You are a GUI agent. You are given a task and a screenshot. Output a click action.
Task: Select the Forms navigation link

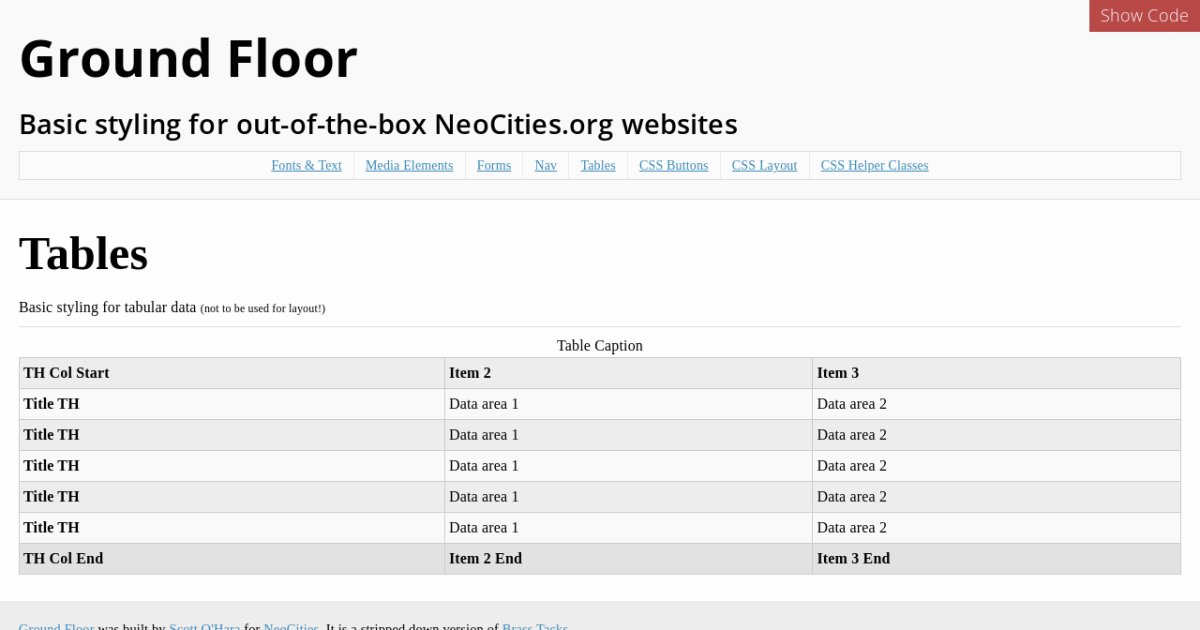pyautogui.click(x=493, y=166)
